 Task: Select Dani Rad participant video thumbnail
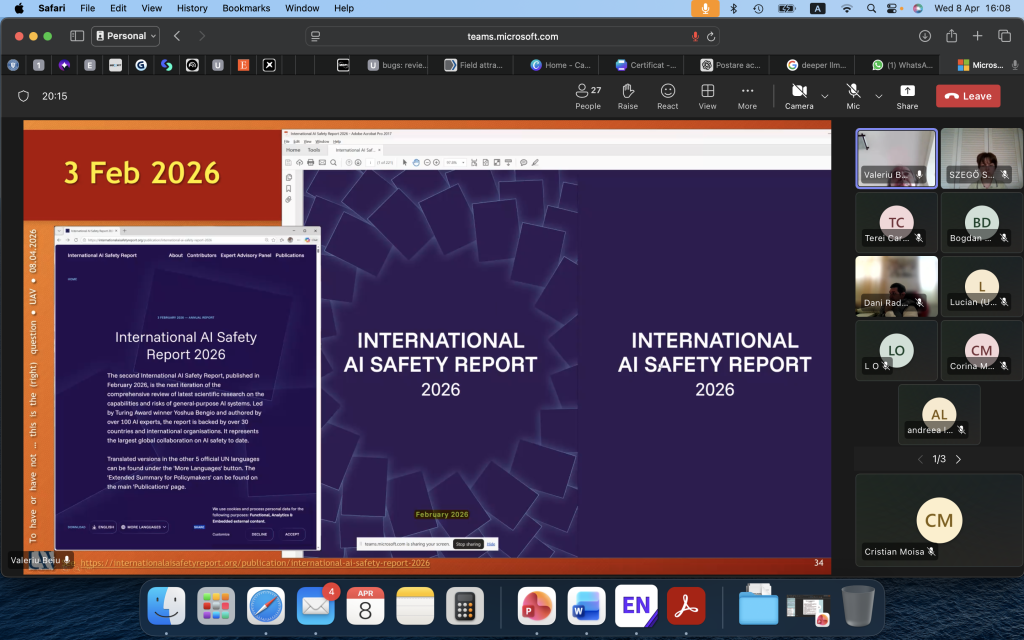pyautogui.click(x=896, y=286)
